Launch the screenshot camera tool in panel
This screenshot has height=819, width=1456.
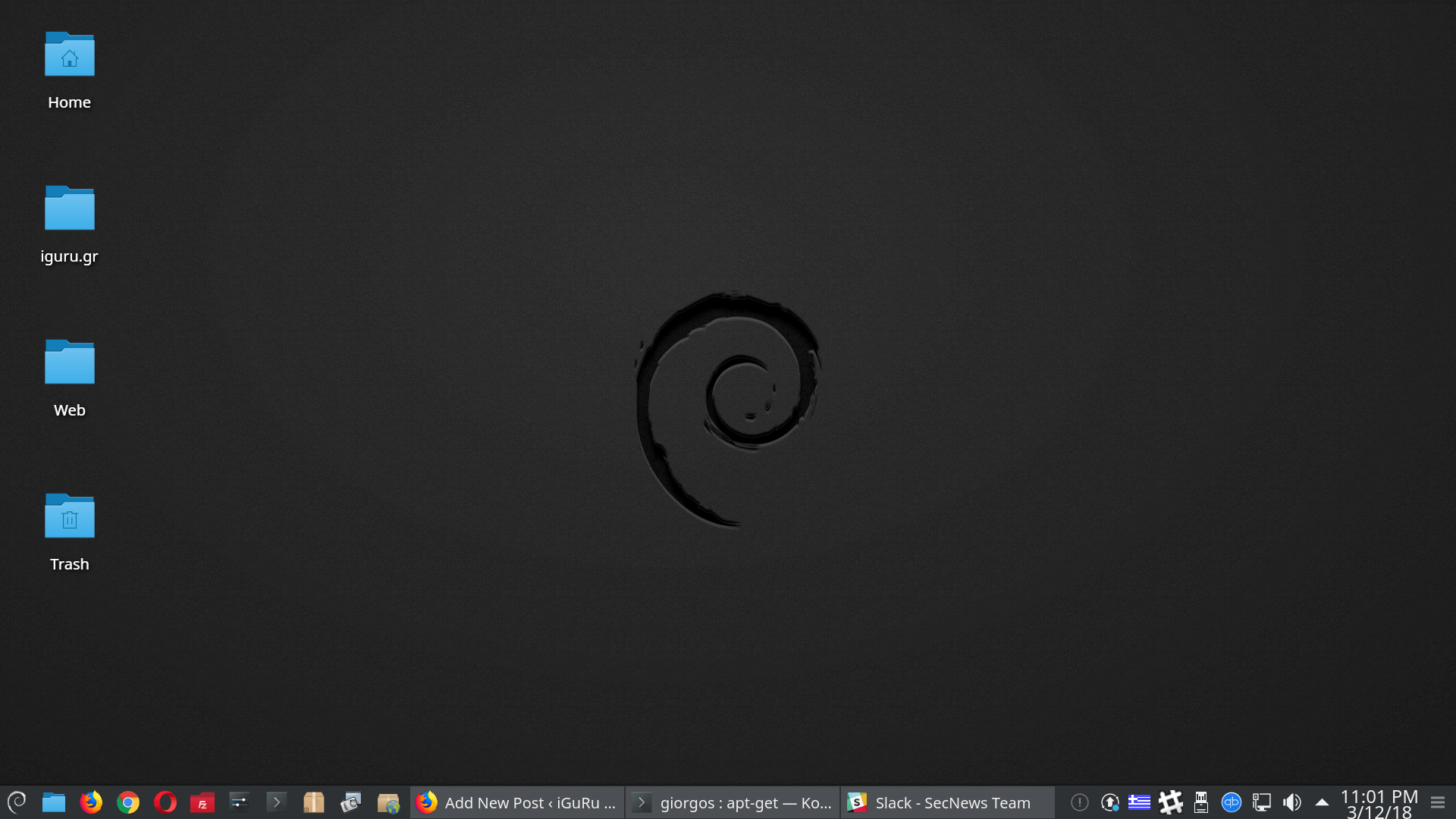click(351, 802)
